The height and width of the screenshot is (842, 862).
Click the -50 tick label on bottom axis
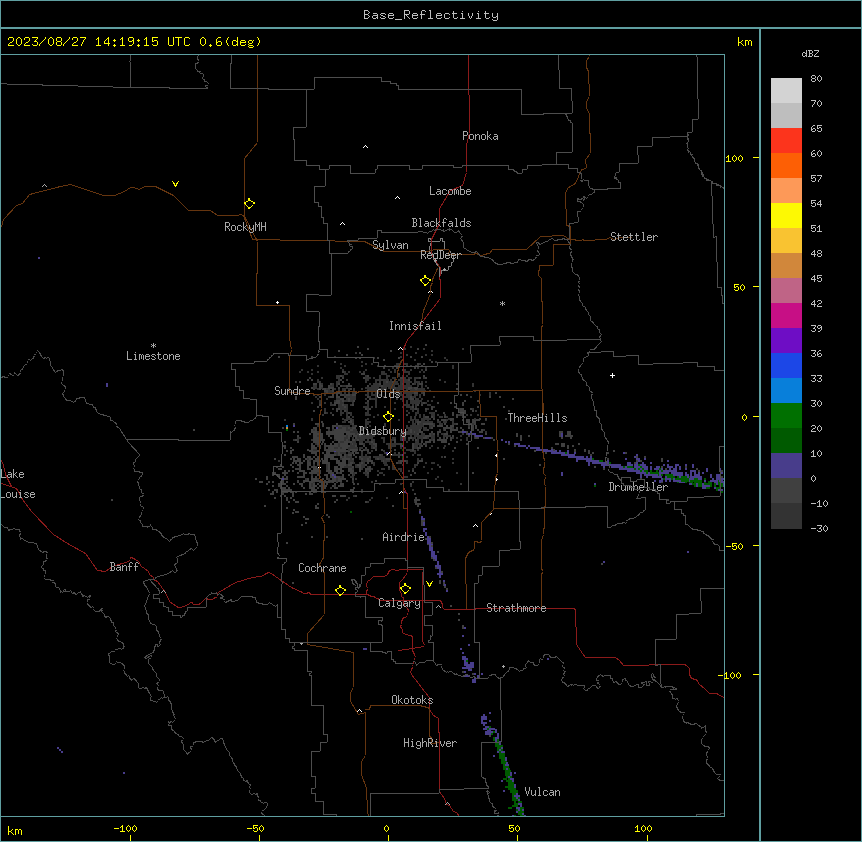[255, 829]
